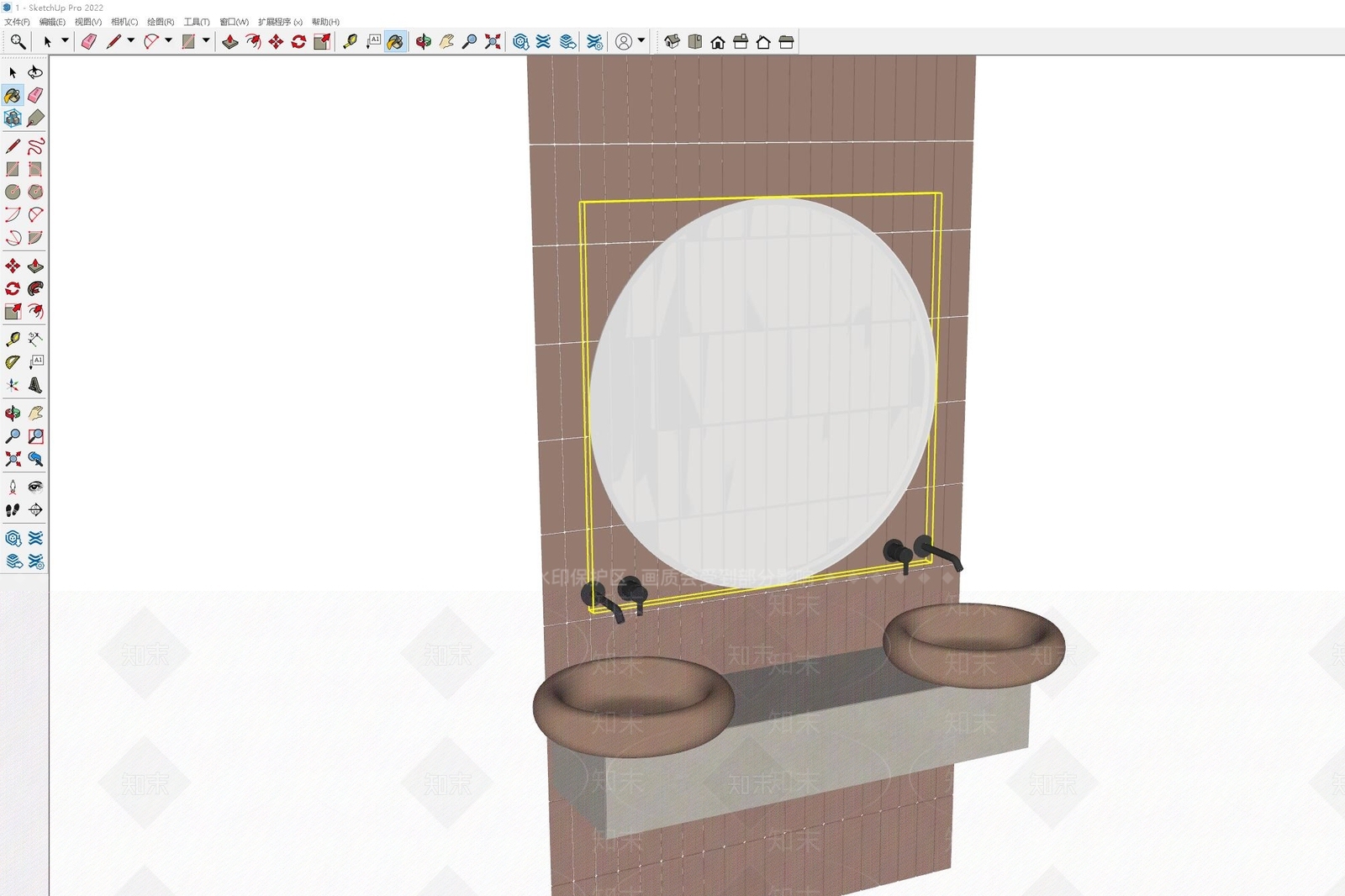
Task: Select the Circle tool in left toolbar
Action: (13, 192)
